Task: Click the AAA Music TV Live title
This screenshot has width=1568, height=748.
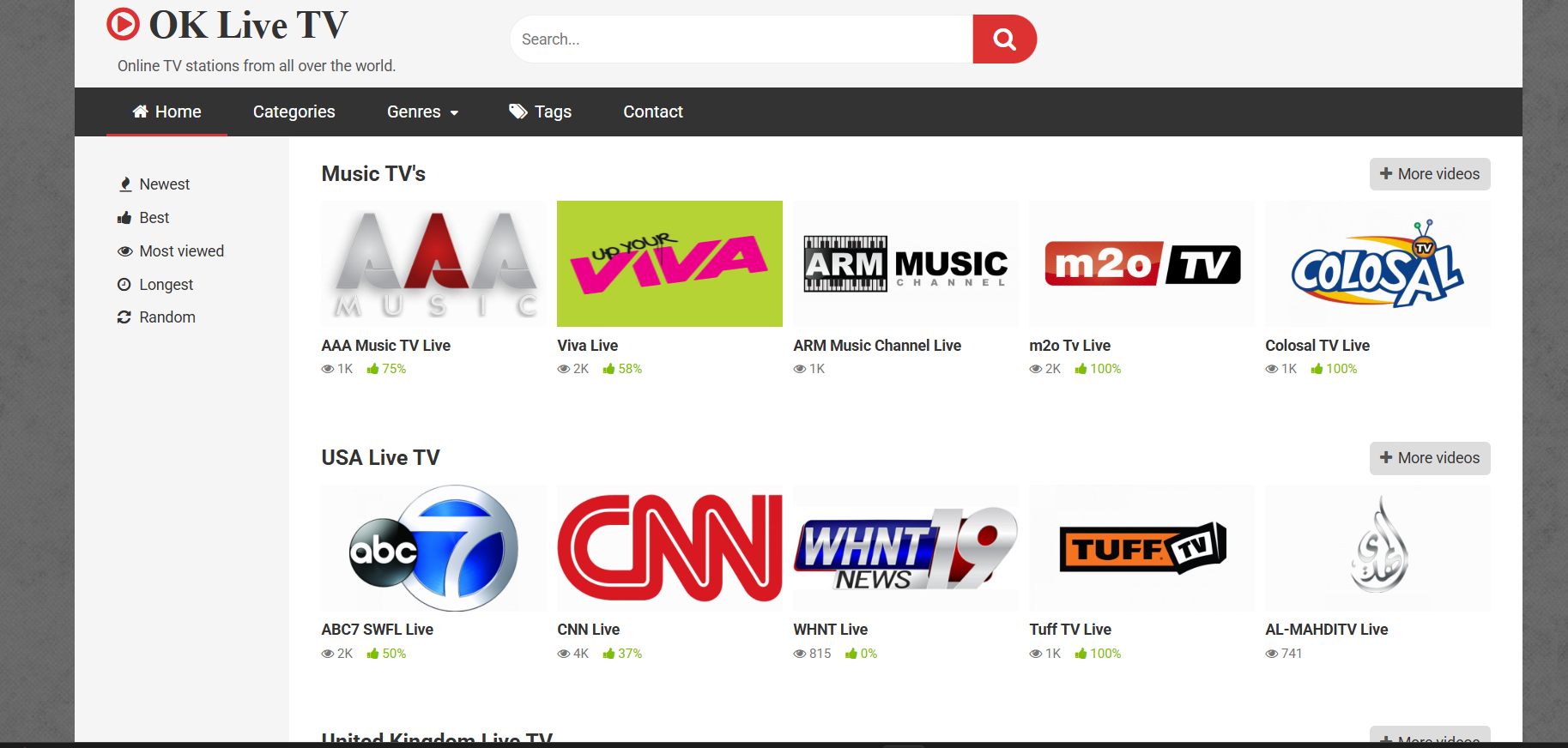Action: (x=386, y=346)
